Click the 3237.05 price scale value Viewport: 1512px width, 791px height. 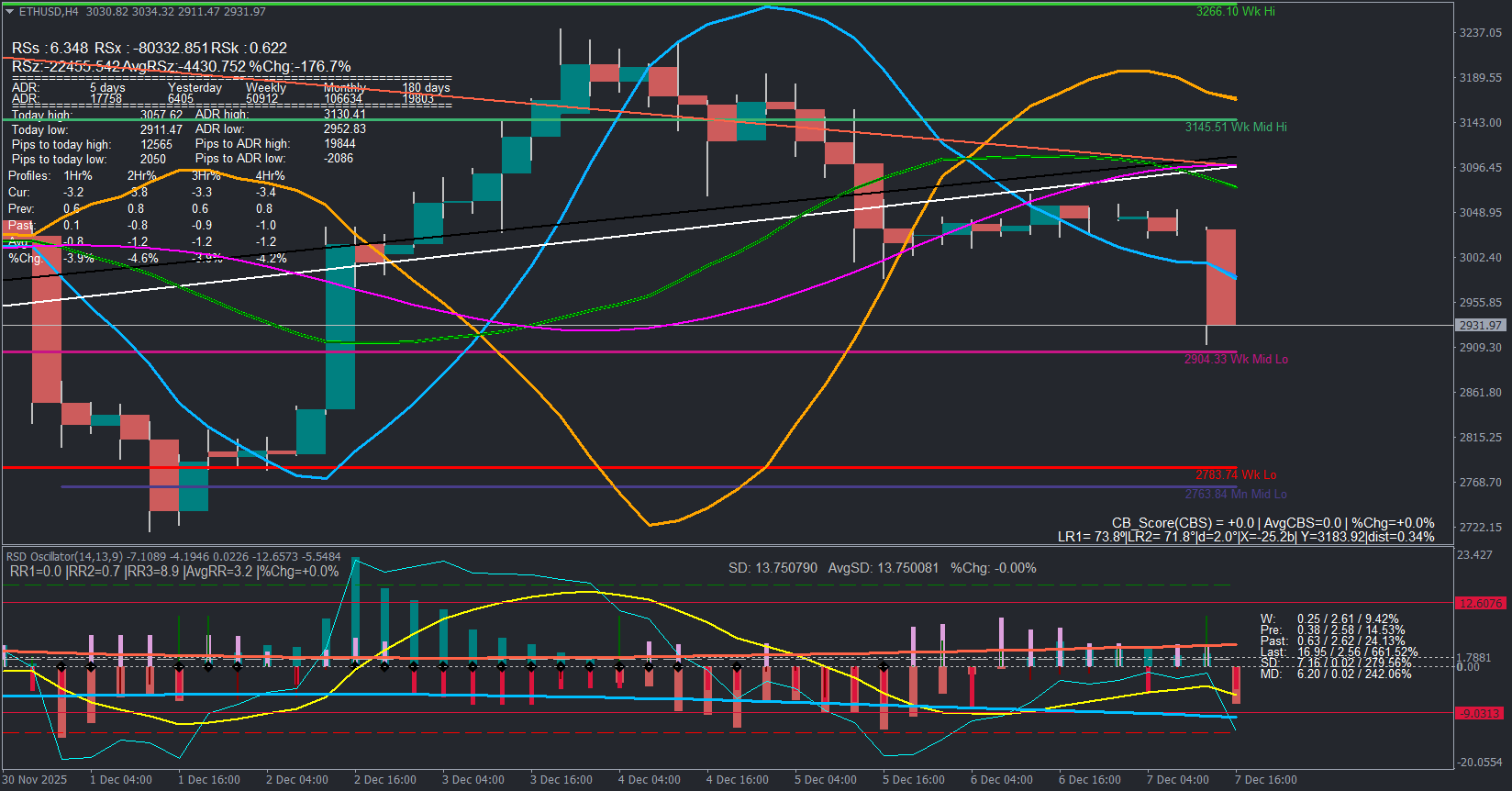(1481, 33)
